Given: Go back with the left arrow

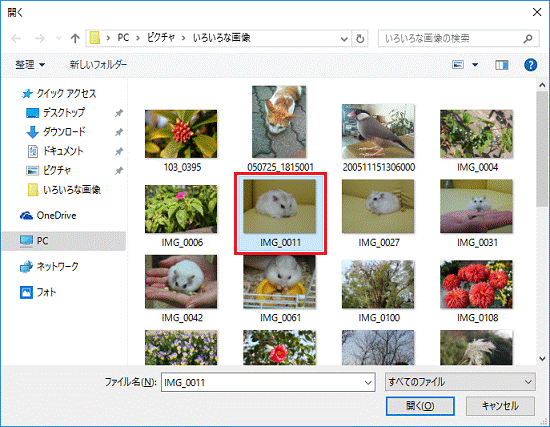Looking at the screenshot, I should (16, 38).
